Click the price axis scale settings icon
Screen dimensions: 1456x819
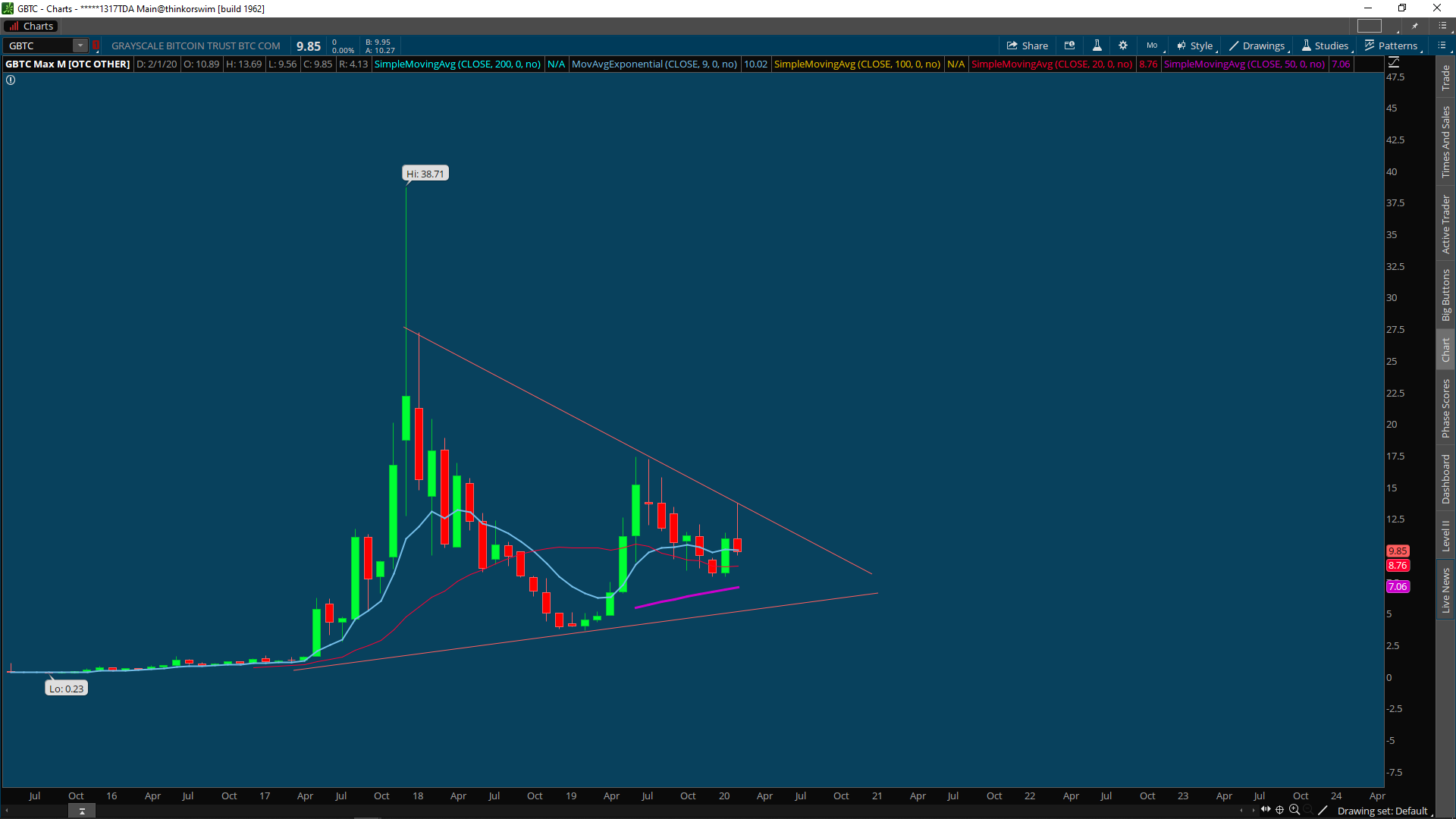(1394, 62)
